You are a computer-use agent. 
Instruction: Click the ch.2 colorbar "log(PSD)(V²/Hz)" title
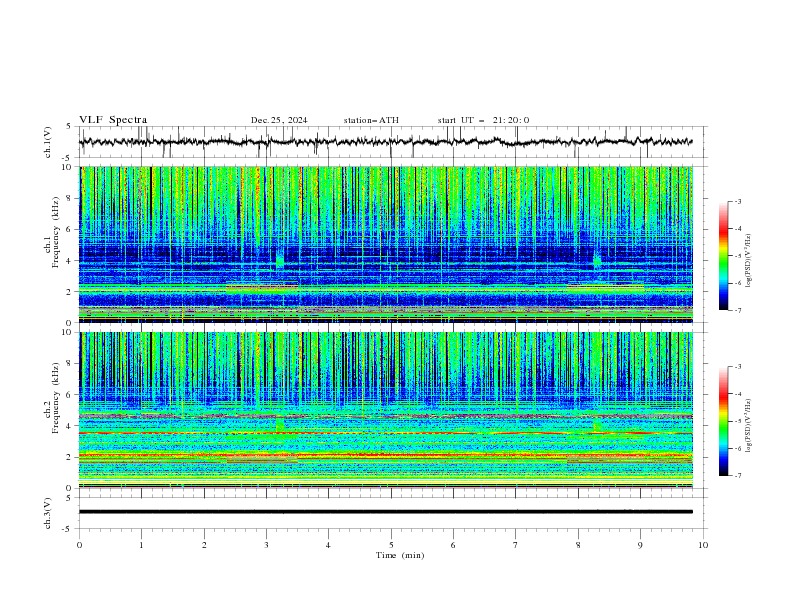pos(748,426)
